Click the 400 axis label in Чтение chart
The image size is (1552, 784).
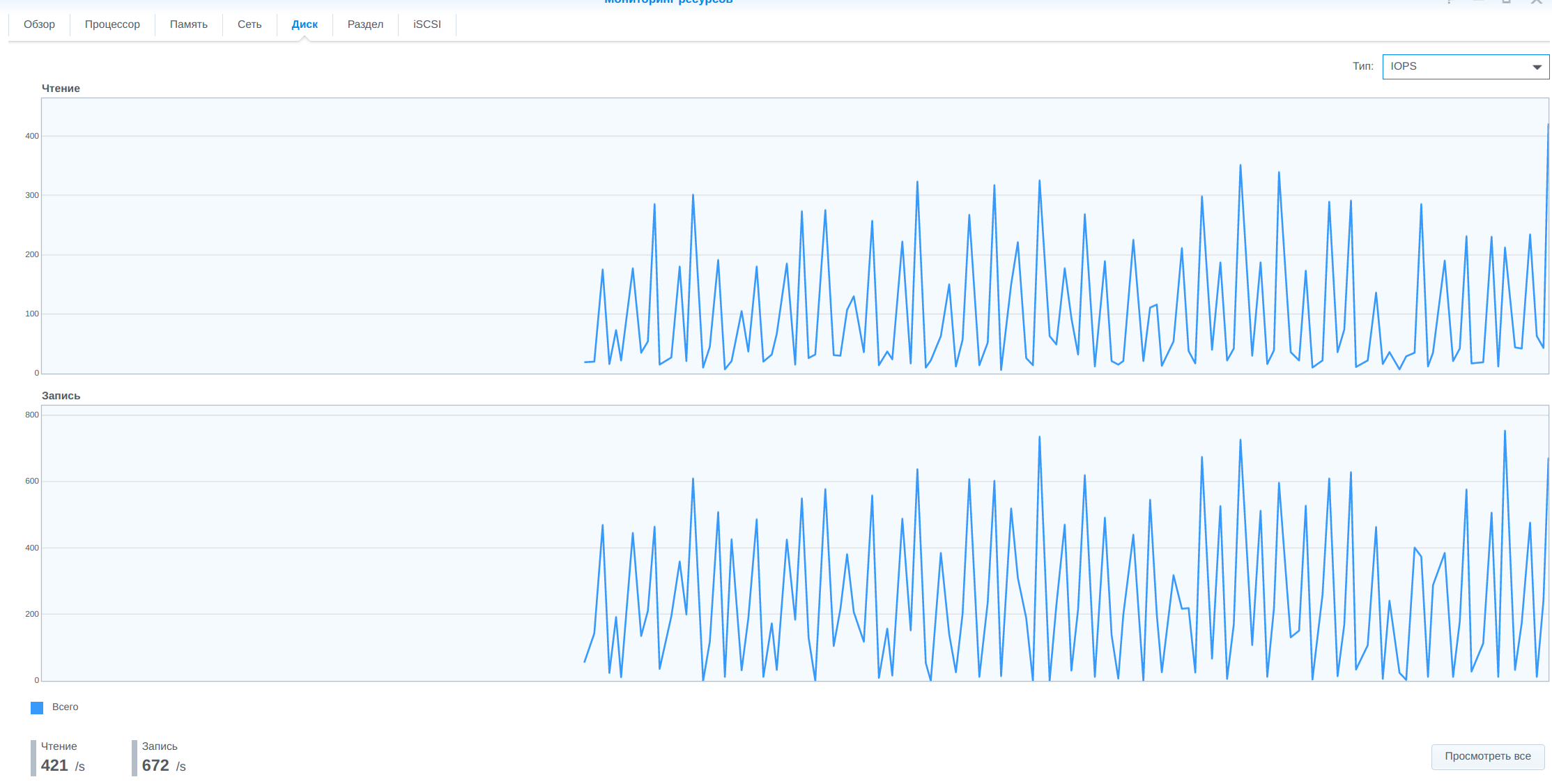(x=32, y=136)
